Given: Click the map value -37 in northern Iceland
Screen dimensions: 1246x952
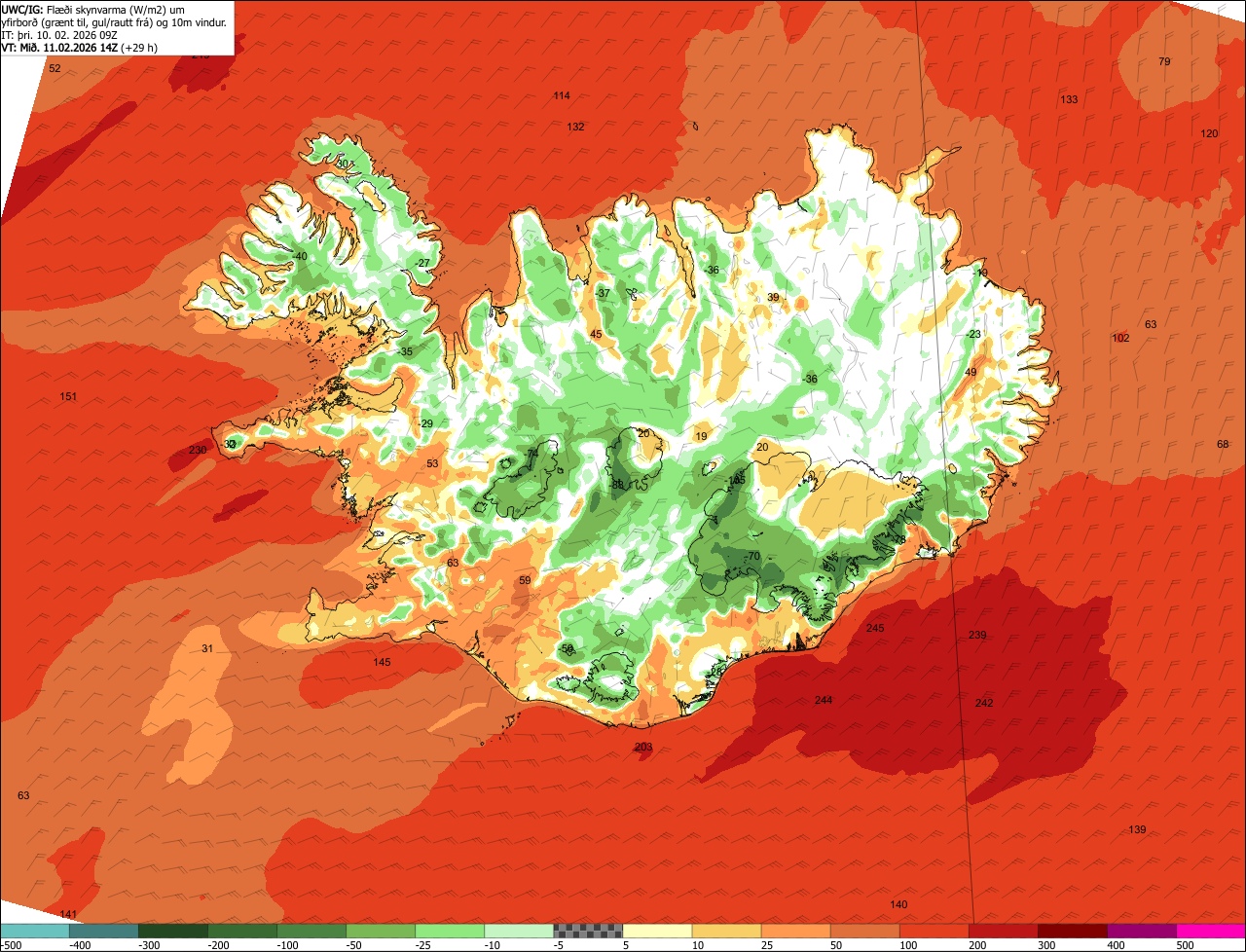Looking at the screenshot, I should tap(603, 294).
